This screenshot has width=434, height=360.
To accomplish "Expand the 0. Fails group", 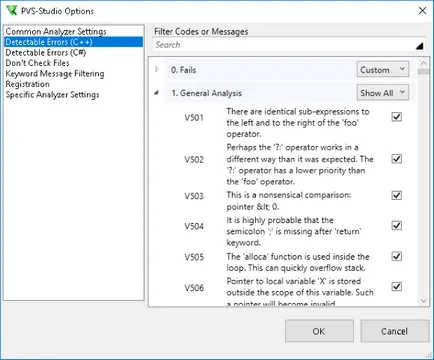I will point(157,70).
